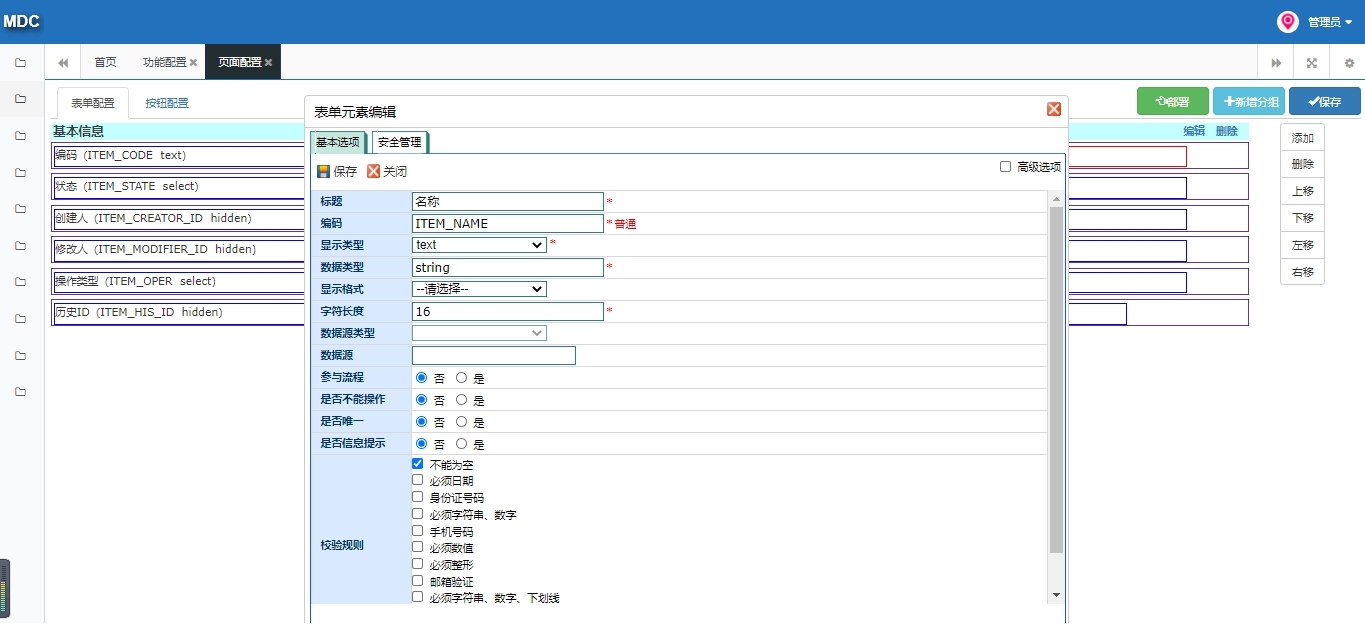Viewport: 1365px width, 635px height.
Task: Click the fifth folder icon in left sidebar
Action: point(20,209)
